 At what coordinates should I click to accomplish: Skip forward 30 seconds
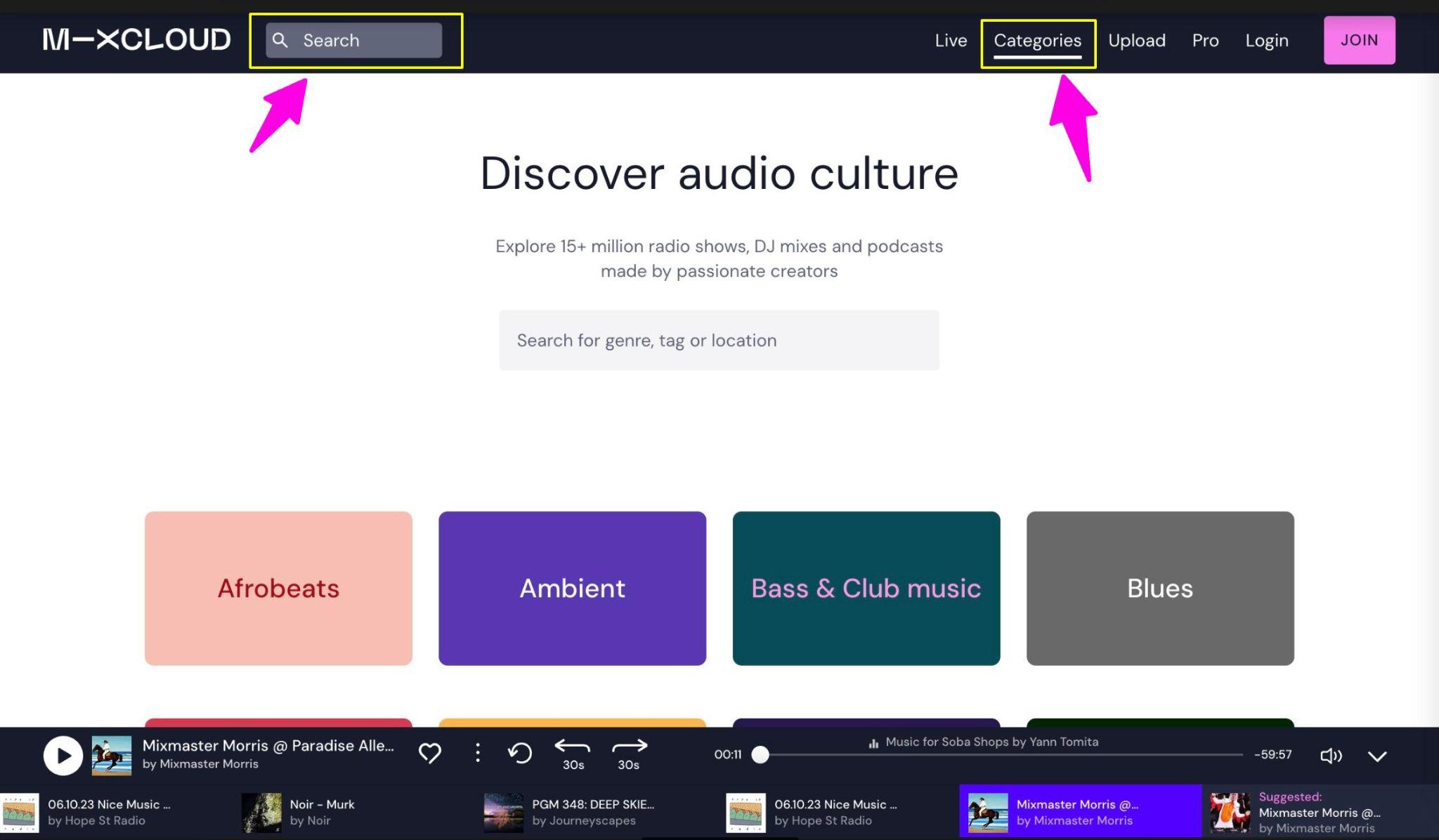(629, 754)
